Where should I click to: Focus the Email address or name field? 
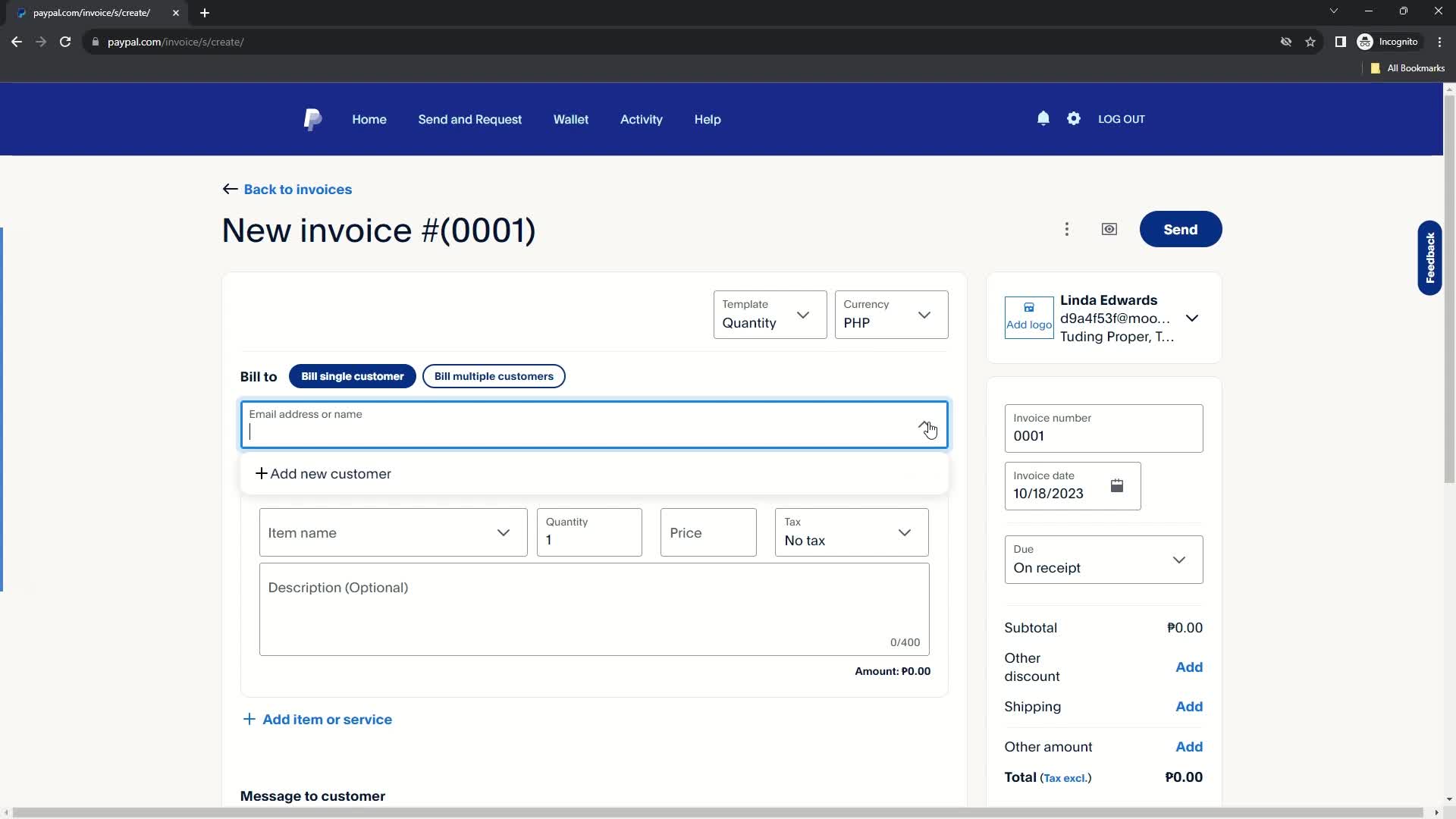(x=595, y=425)
